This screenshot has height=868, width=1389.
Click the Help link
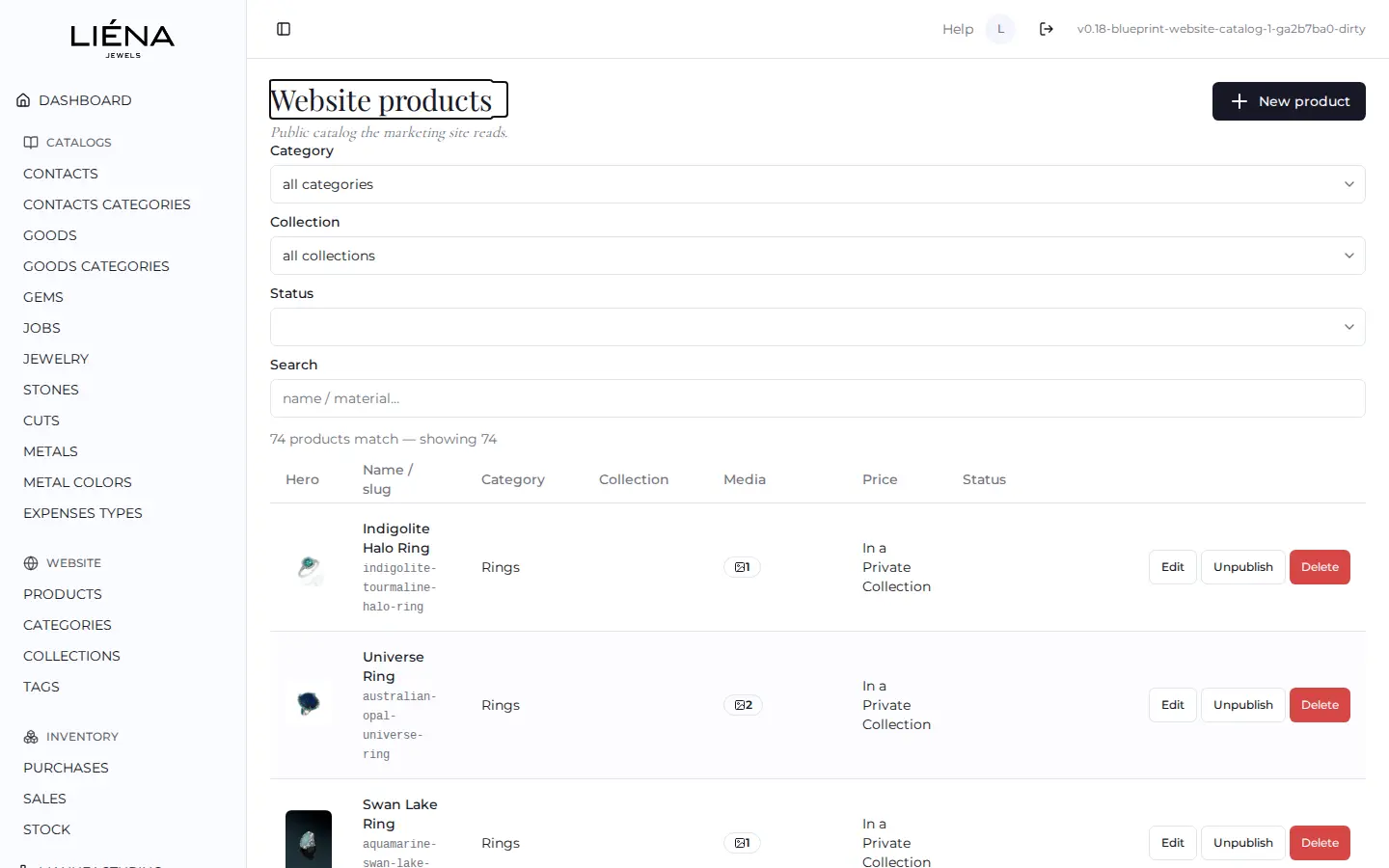coord(958,29)
